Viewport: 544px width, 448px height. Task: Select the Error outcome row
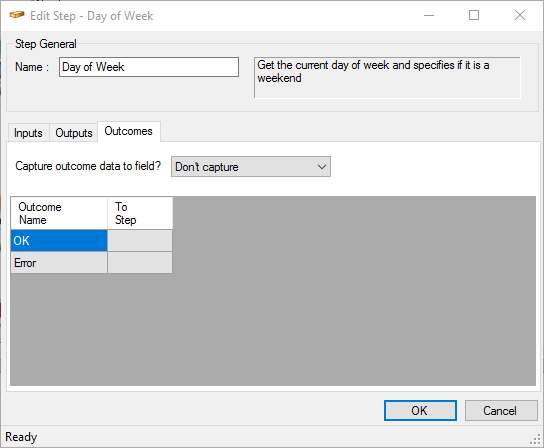click(59, 263)
